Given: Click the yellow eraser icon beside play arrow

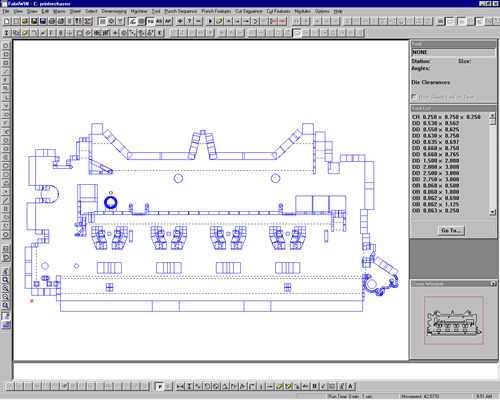Looking at the screenshot, I should click(x=219, y=21).
